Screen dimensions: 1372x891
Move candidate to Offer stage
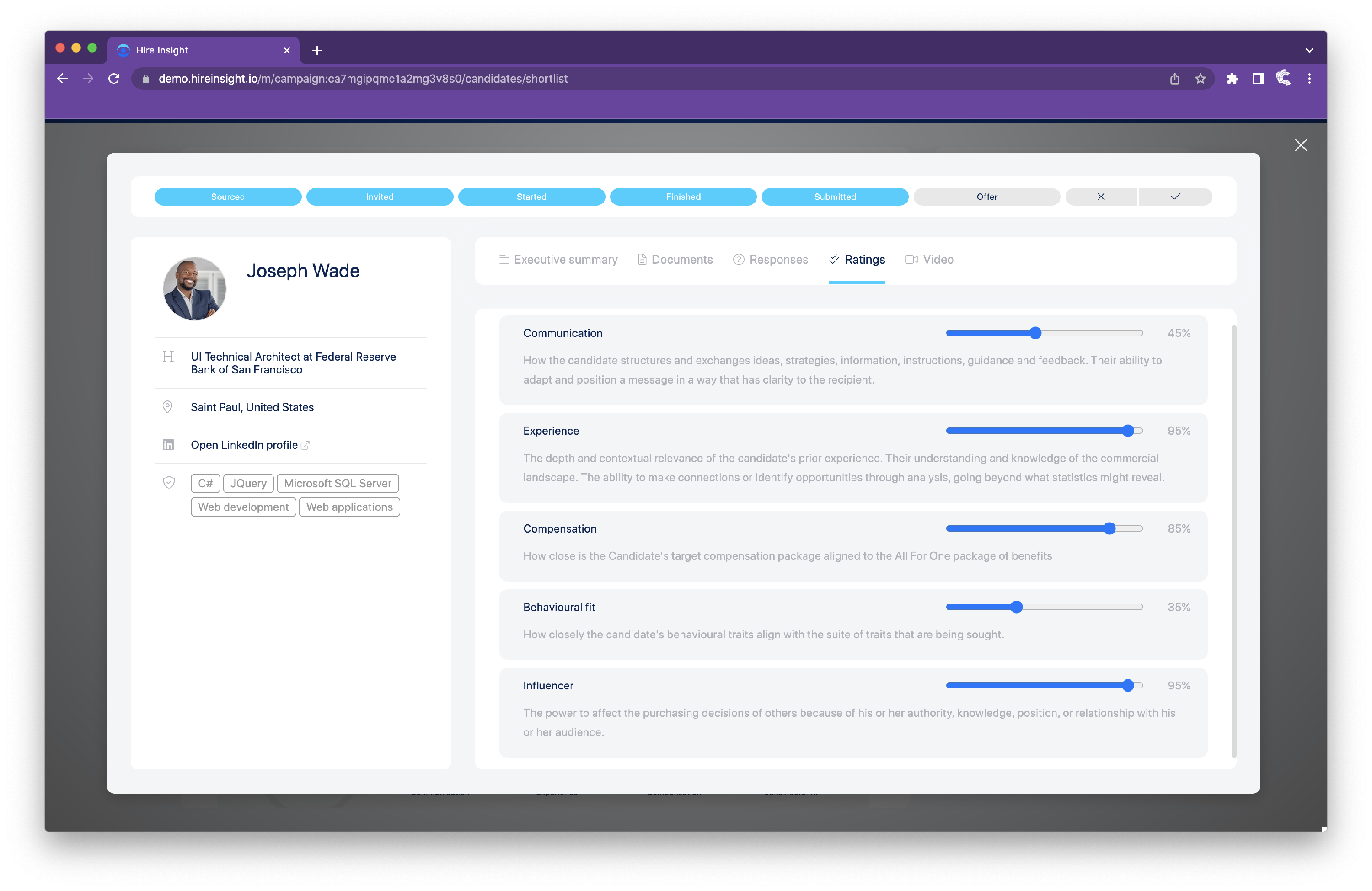point(986,197)
